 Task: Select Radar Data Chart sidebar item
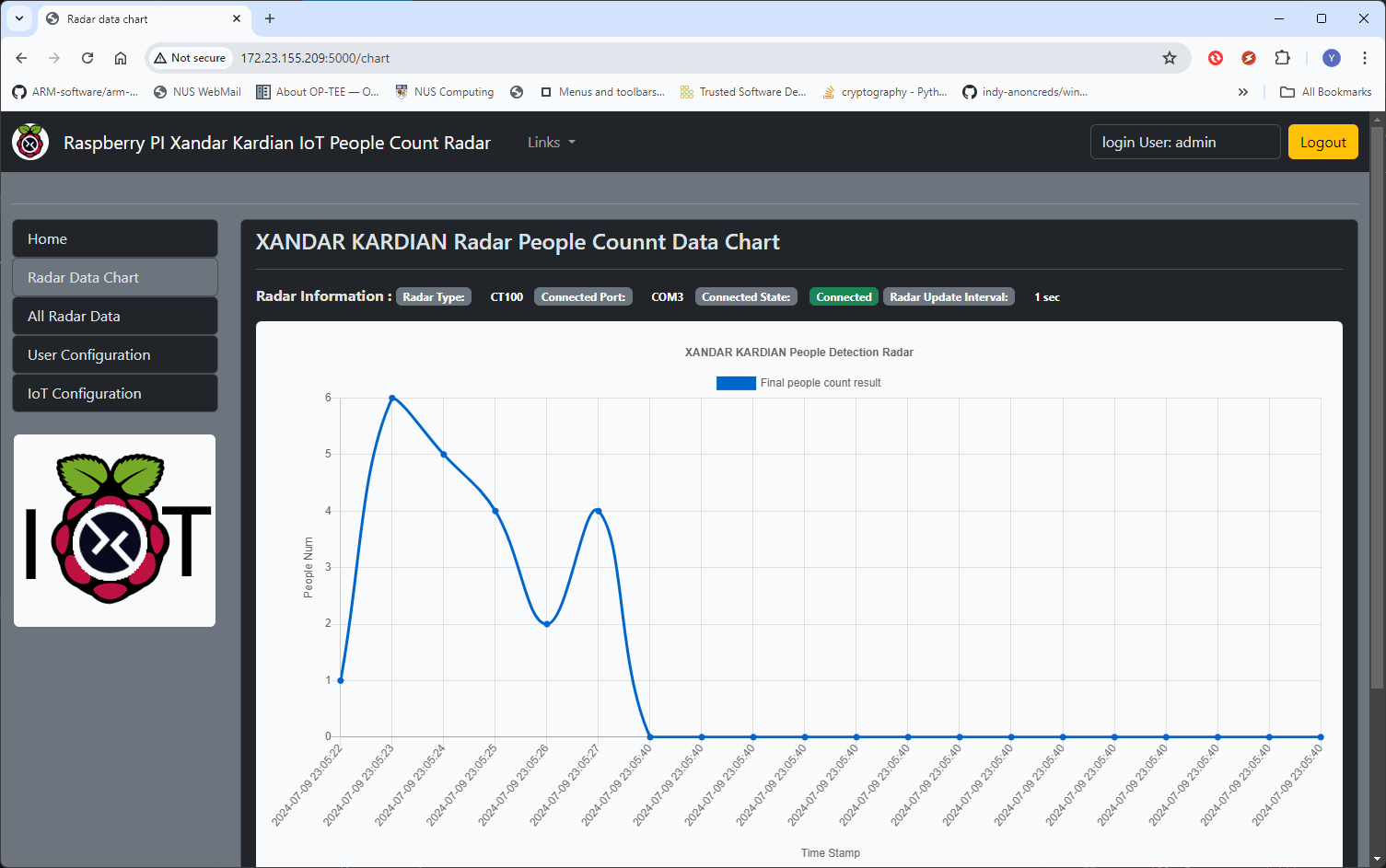coord(115,277)
